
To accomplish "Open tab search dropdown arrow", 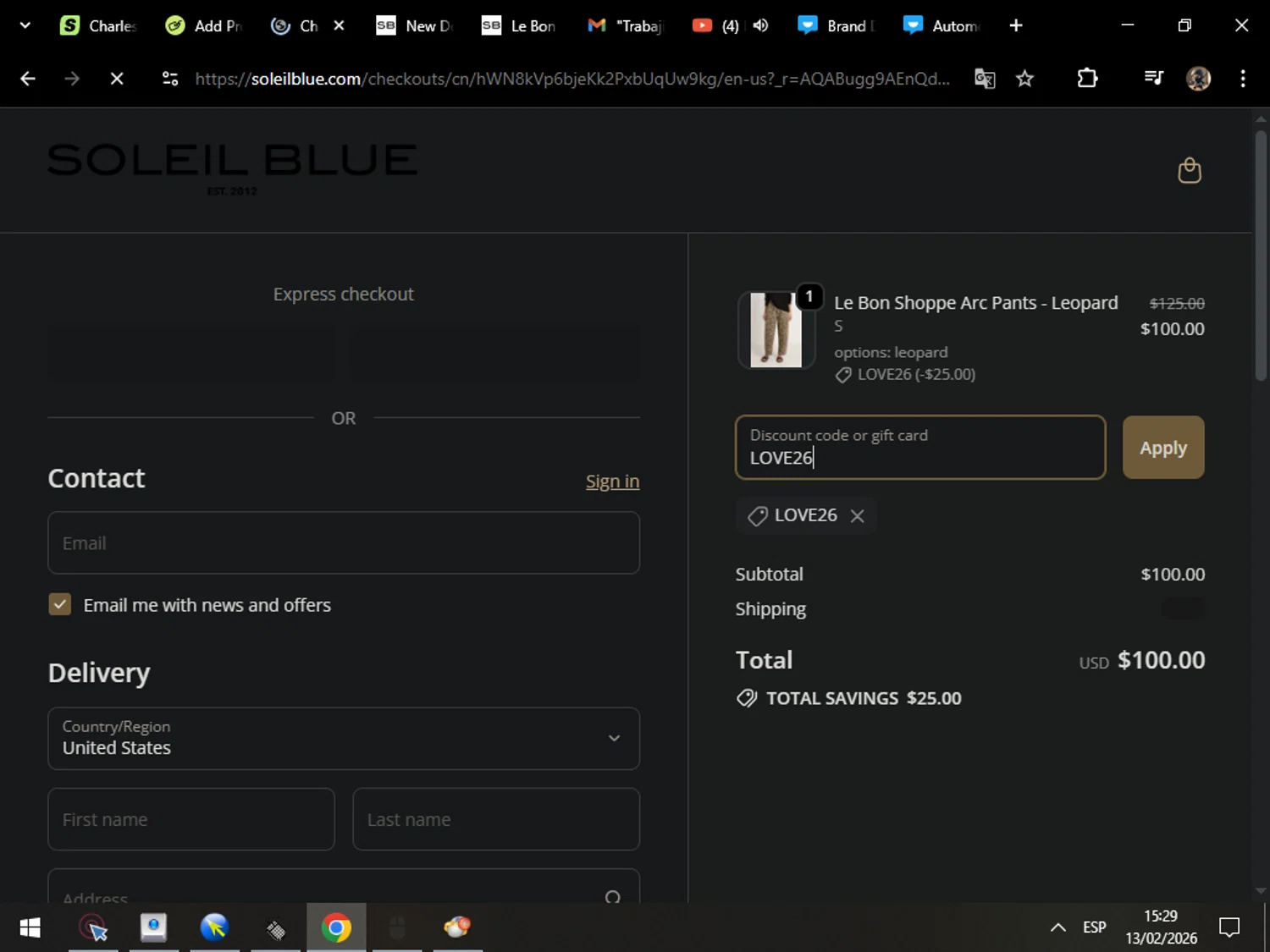I will (25, 25).
